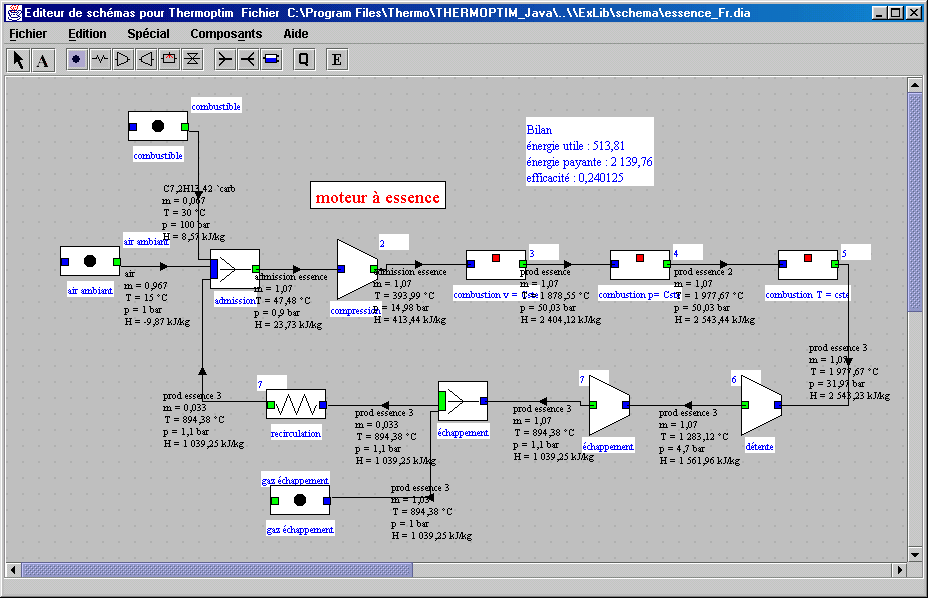Open the Composants menu
Image resolution: width=928 pixels, height=598 pixels.
(x=226, y=34)
